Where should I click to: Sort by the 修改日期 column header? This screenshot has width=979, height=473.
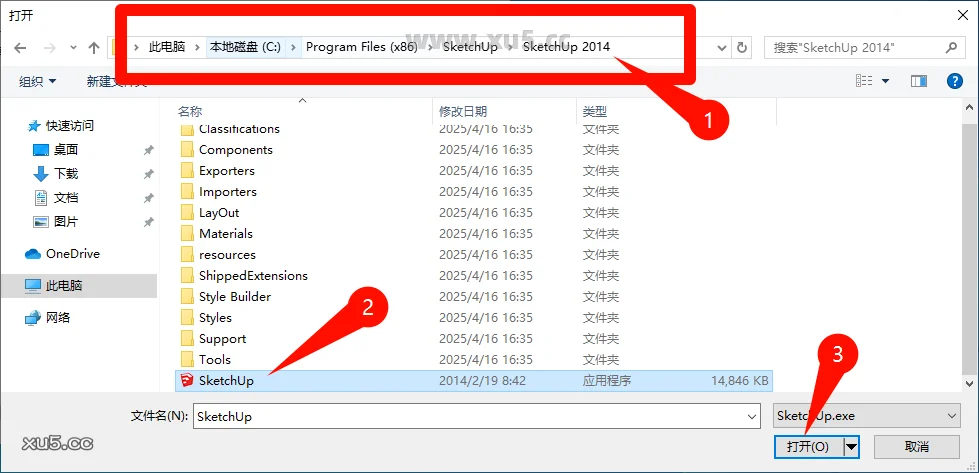coord(463,111)
